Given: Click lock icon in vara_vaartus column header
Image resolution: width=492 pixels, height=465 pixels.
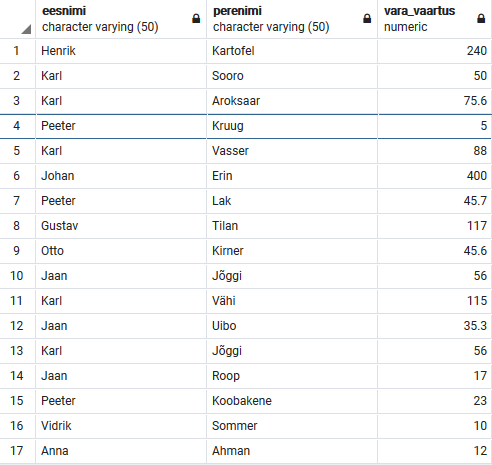Looking at the screenshot, I should (481, 19).
